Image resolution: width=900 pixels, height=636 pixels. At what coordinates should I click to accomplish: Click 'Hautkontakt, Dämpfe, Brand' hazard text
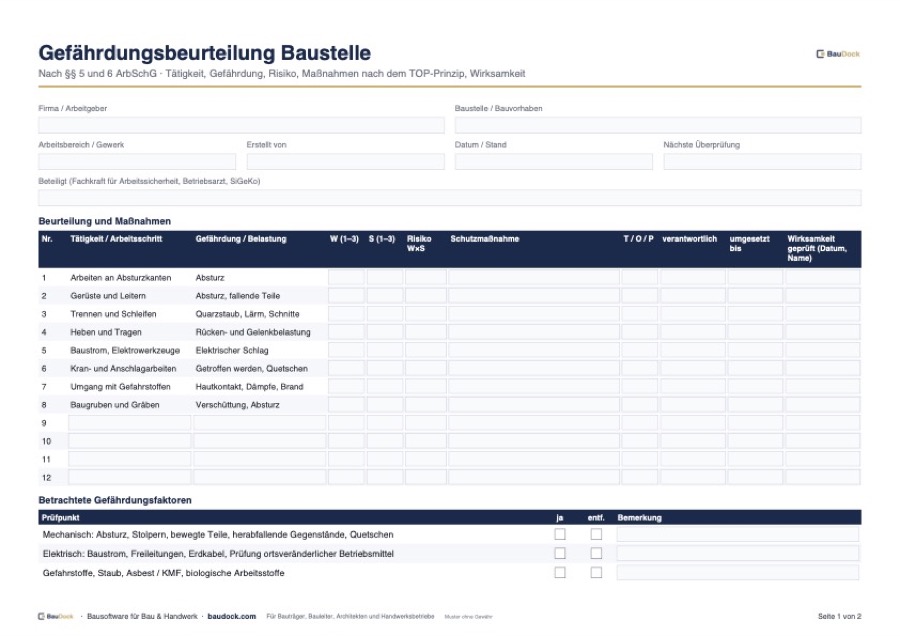pos(249,387)
